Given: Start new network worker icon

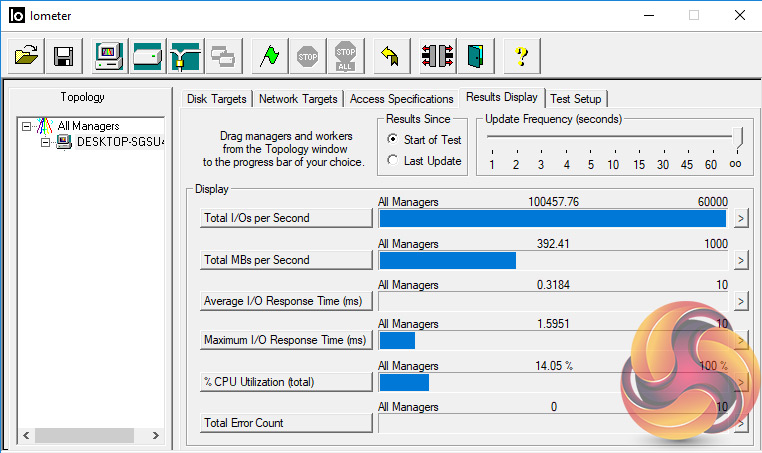Looking at the screenshot, I should (x=185, y=56).
